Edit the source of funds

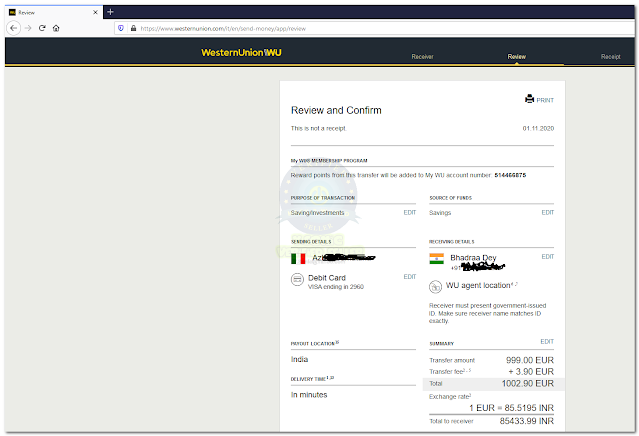pyautogui.click(x=547, y=212)
